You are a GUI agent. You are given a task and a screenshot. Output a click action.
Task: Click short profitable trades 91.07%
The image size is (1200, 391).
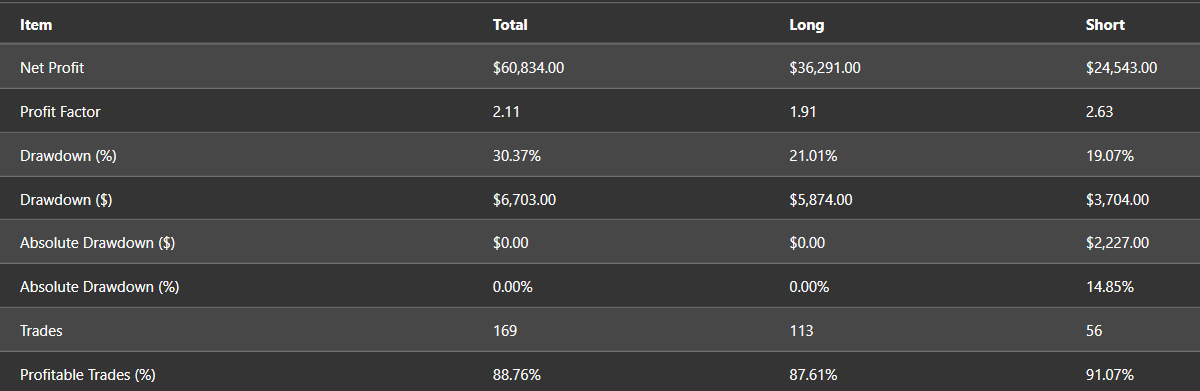click(x=1110, y=375)
